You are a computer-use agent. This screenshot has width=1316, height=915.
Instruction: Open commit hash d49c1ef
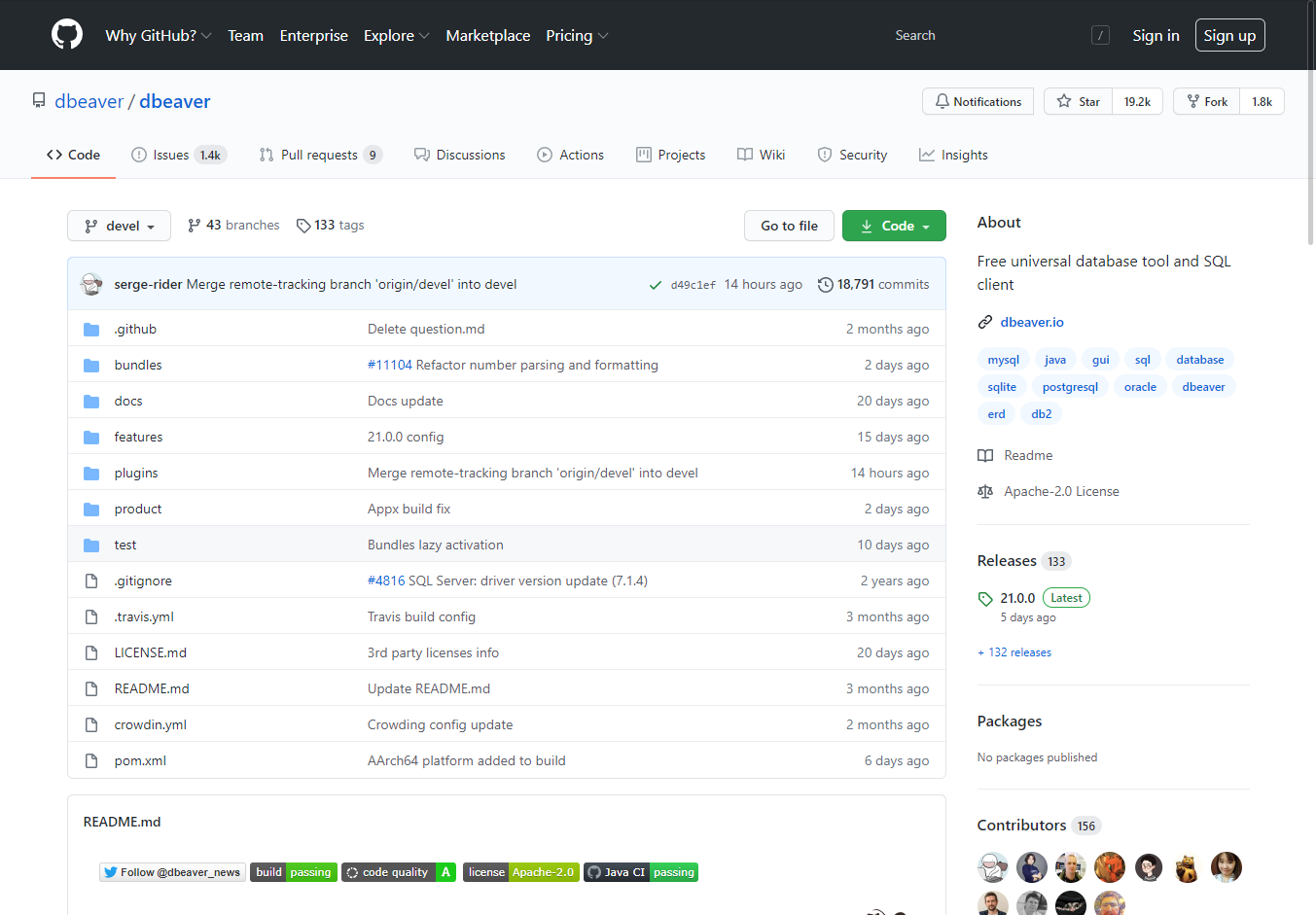click(x=693, y=285)
